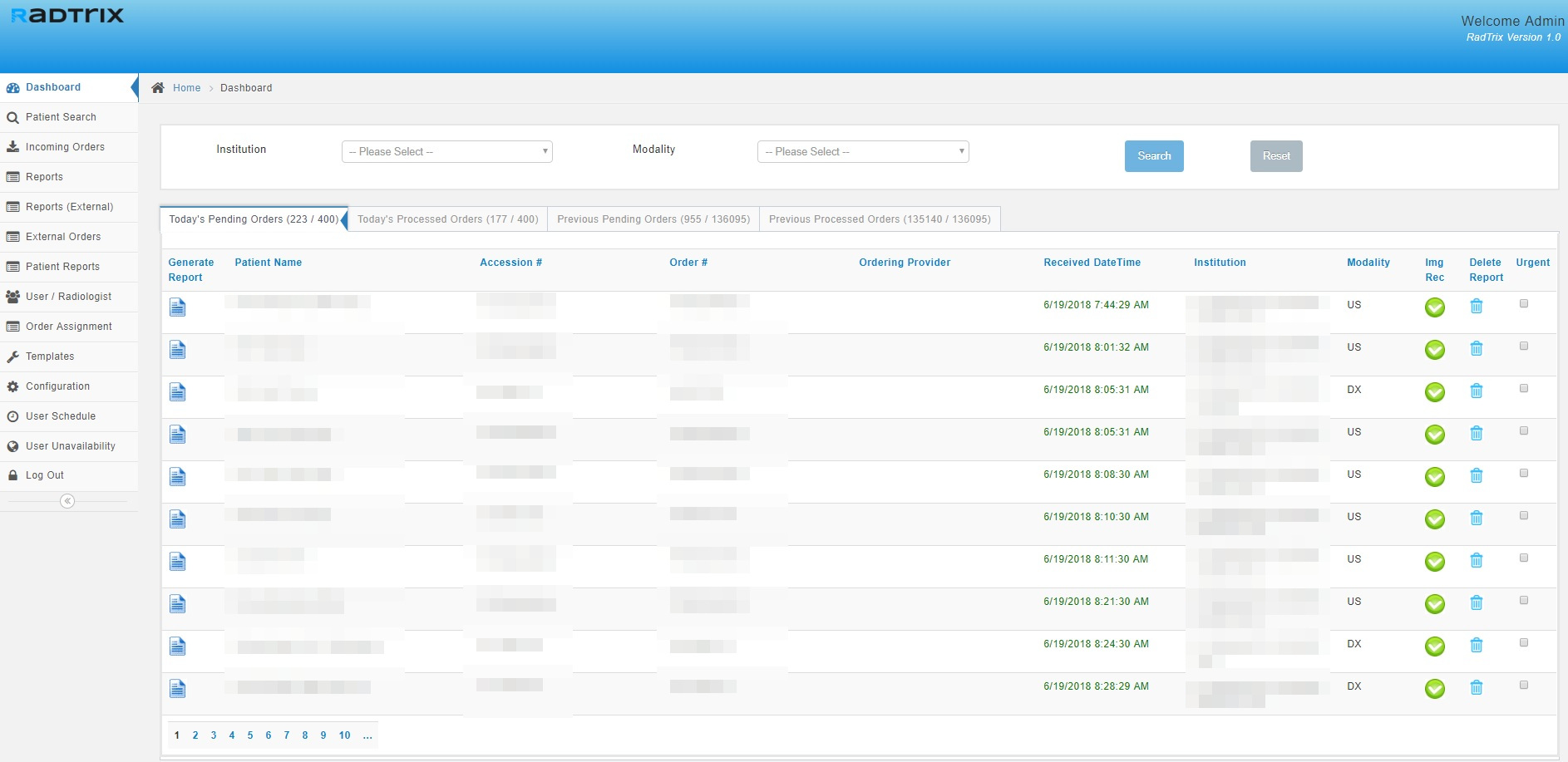Open report icon for 8:28:29 AM order
Screen dimensions: 1568x762
pos(177,689)
